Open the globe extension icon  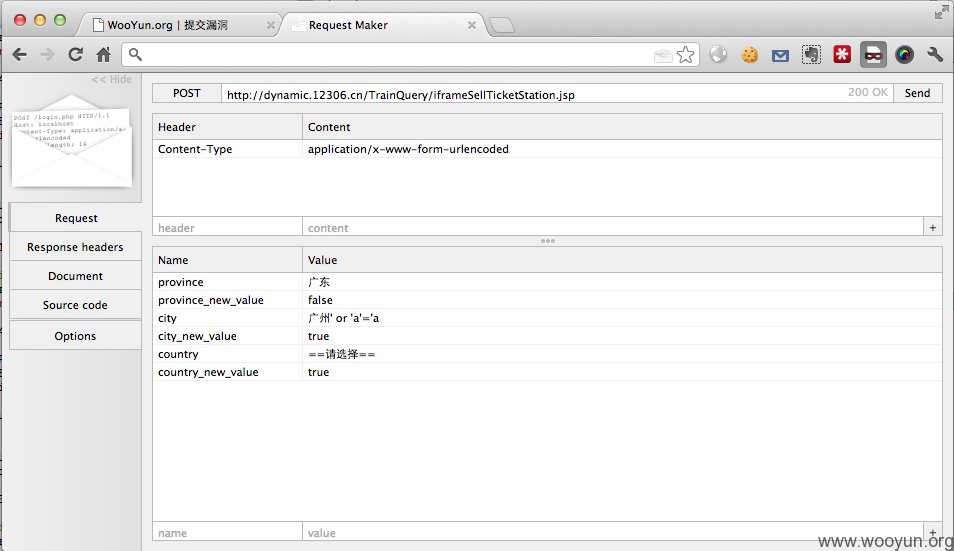(x=718, y=55)
